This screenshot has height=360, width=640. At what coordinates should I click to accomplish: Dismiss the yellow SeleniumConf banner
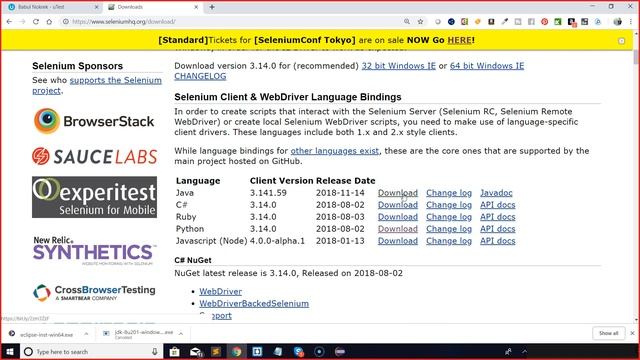[x=621, y=41]
